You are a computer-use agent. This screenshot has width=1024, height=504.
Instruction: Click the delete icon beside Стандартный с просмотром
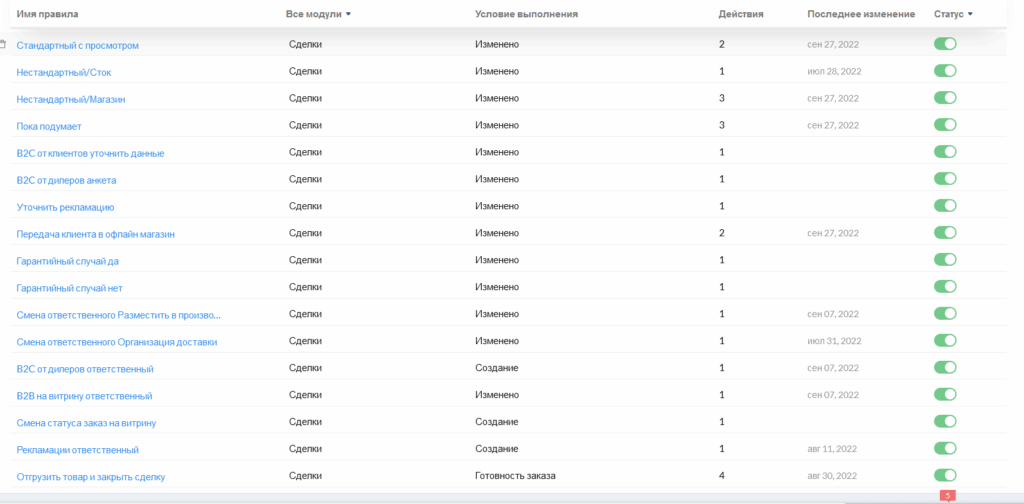click(x=3, y=44)
